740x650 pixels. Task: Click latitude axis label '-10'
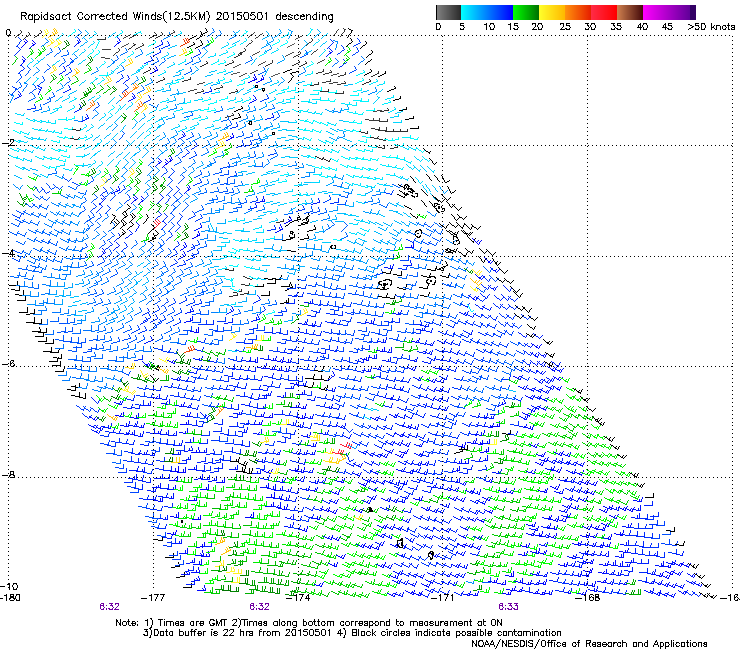point(9,586)
